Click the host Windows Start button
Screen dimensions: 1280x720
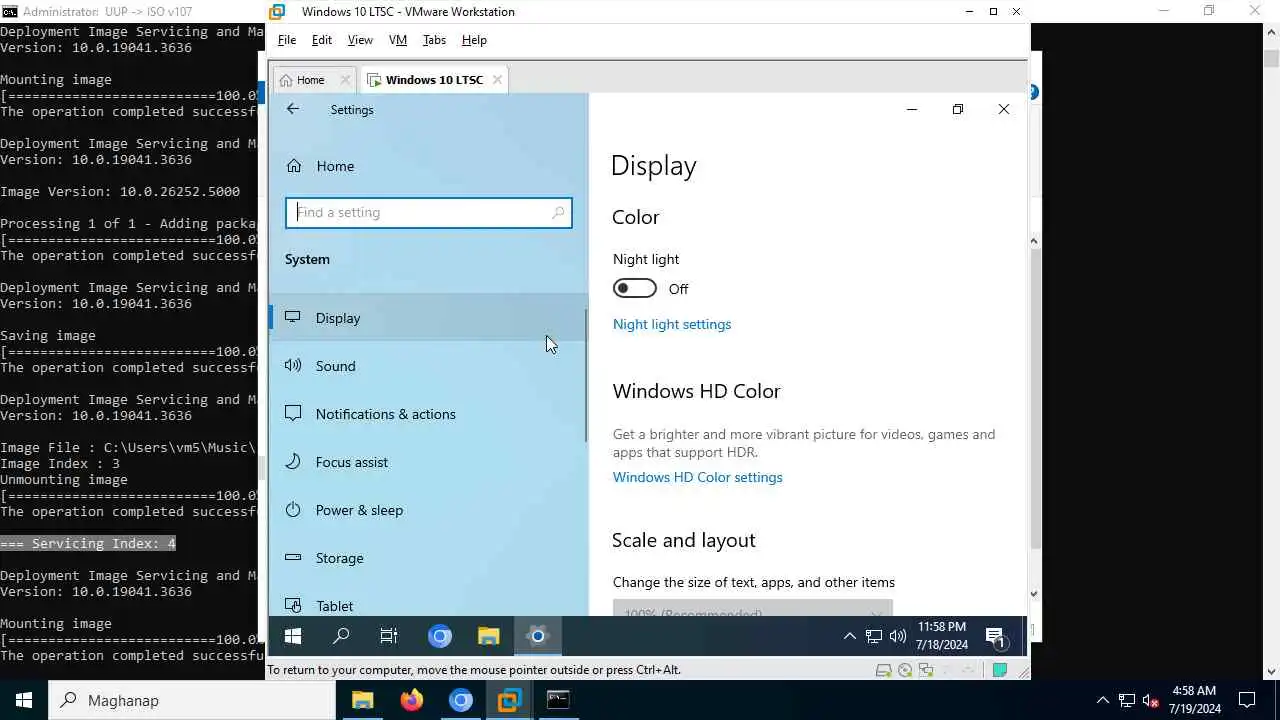click(x=24, y=700)
